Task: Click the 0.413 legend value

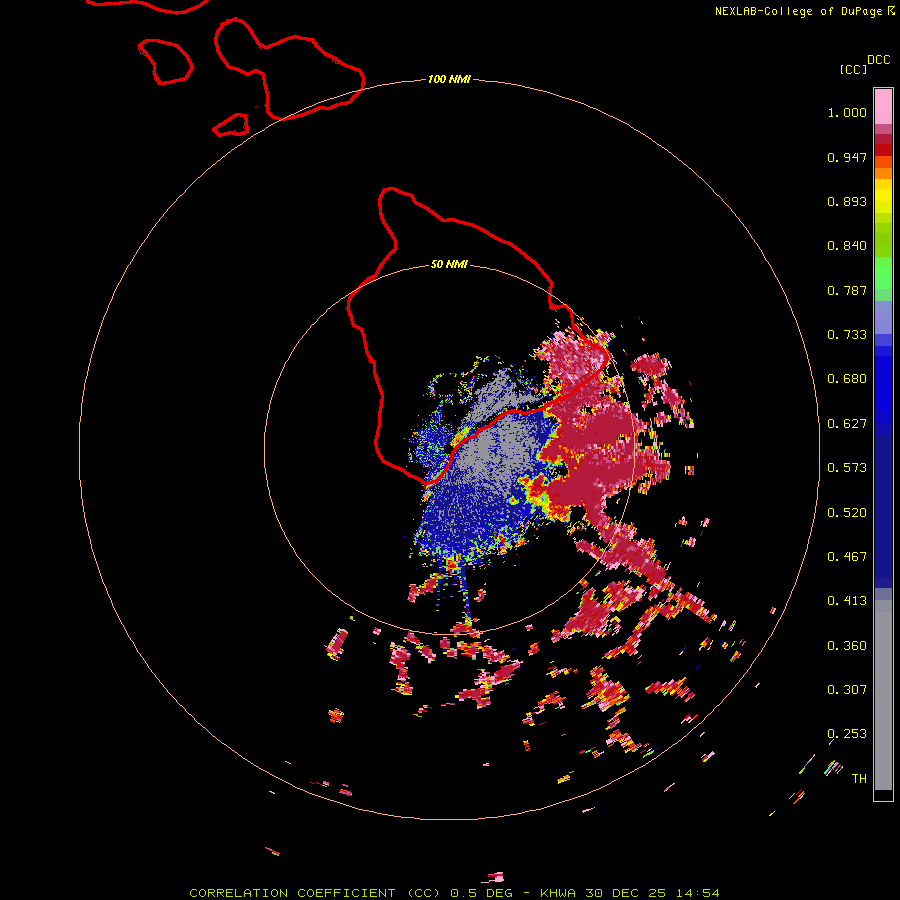Action: tap(847, 601)
